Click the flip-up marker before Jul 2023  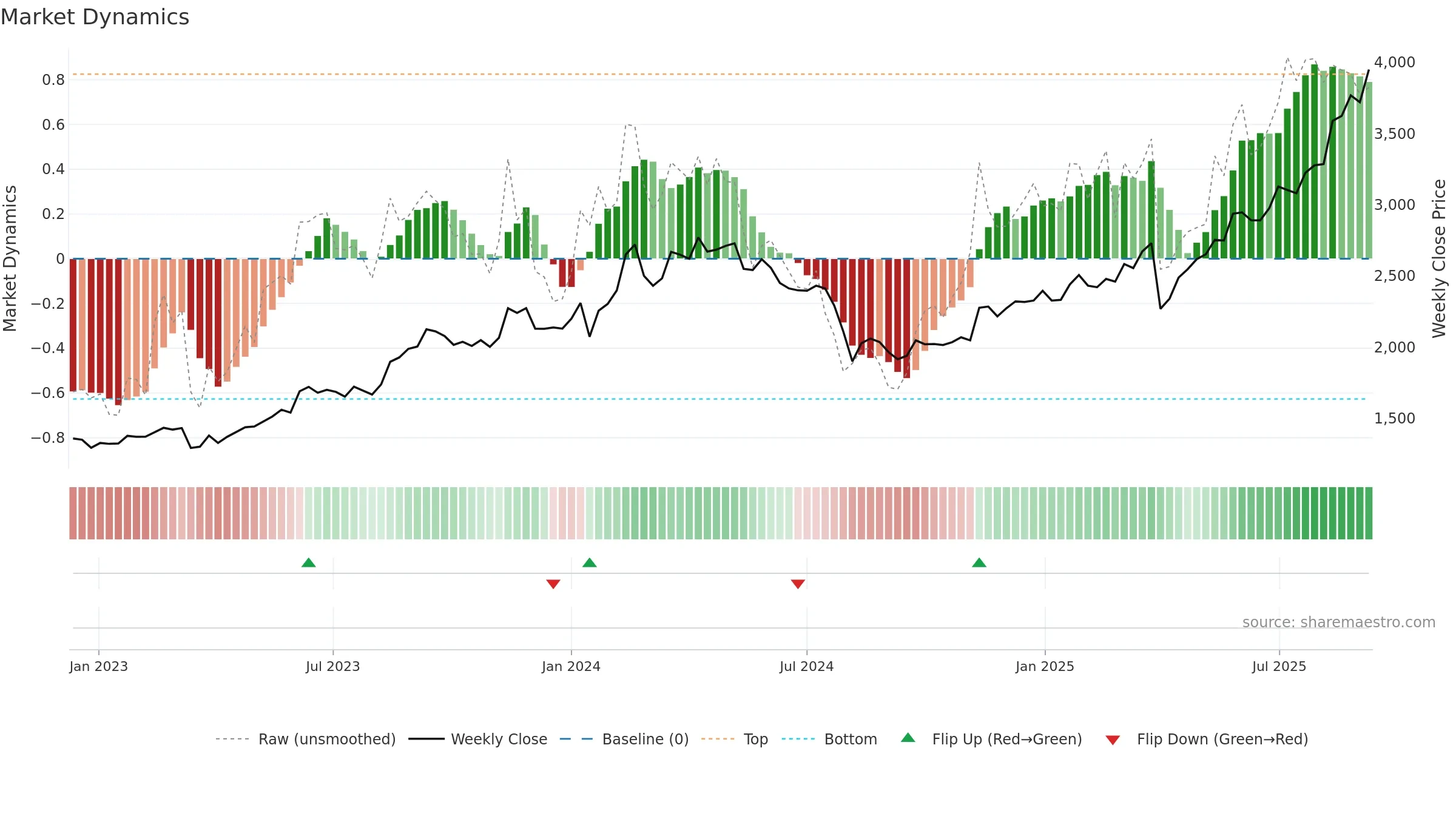coord(309,562)
